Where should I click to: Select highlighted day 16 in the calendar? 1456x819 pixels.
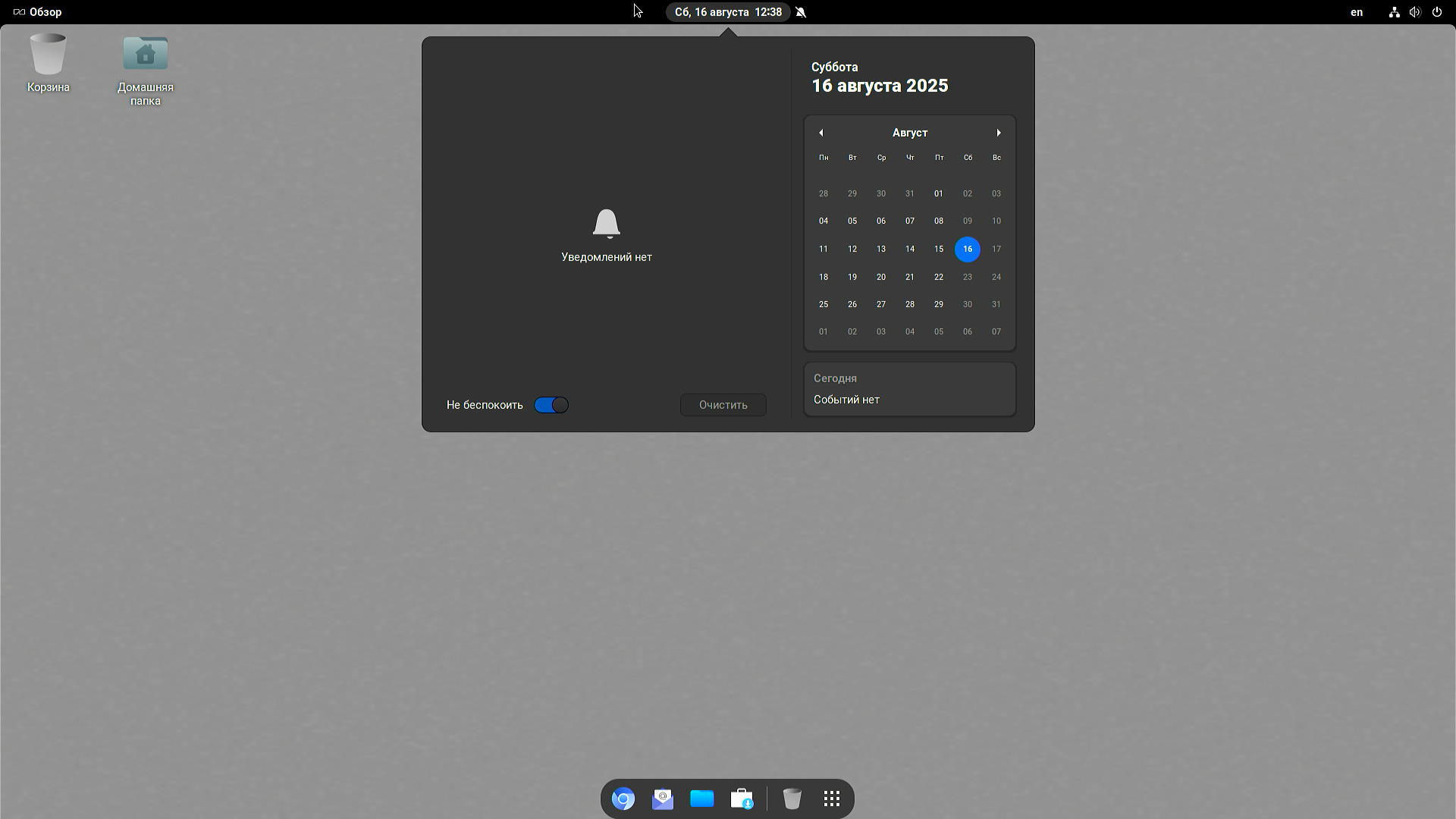tap(968, 249)
